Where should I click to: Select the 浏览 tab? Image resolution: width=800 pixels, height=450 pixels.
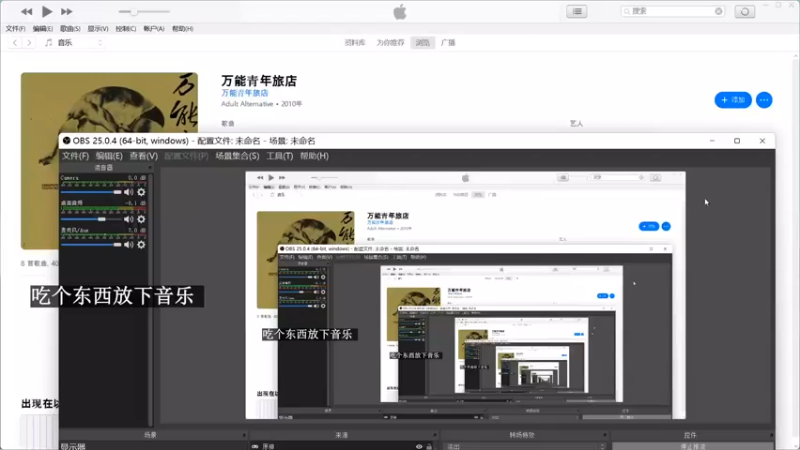point(422,43)
